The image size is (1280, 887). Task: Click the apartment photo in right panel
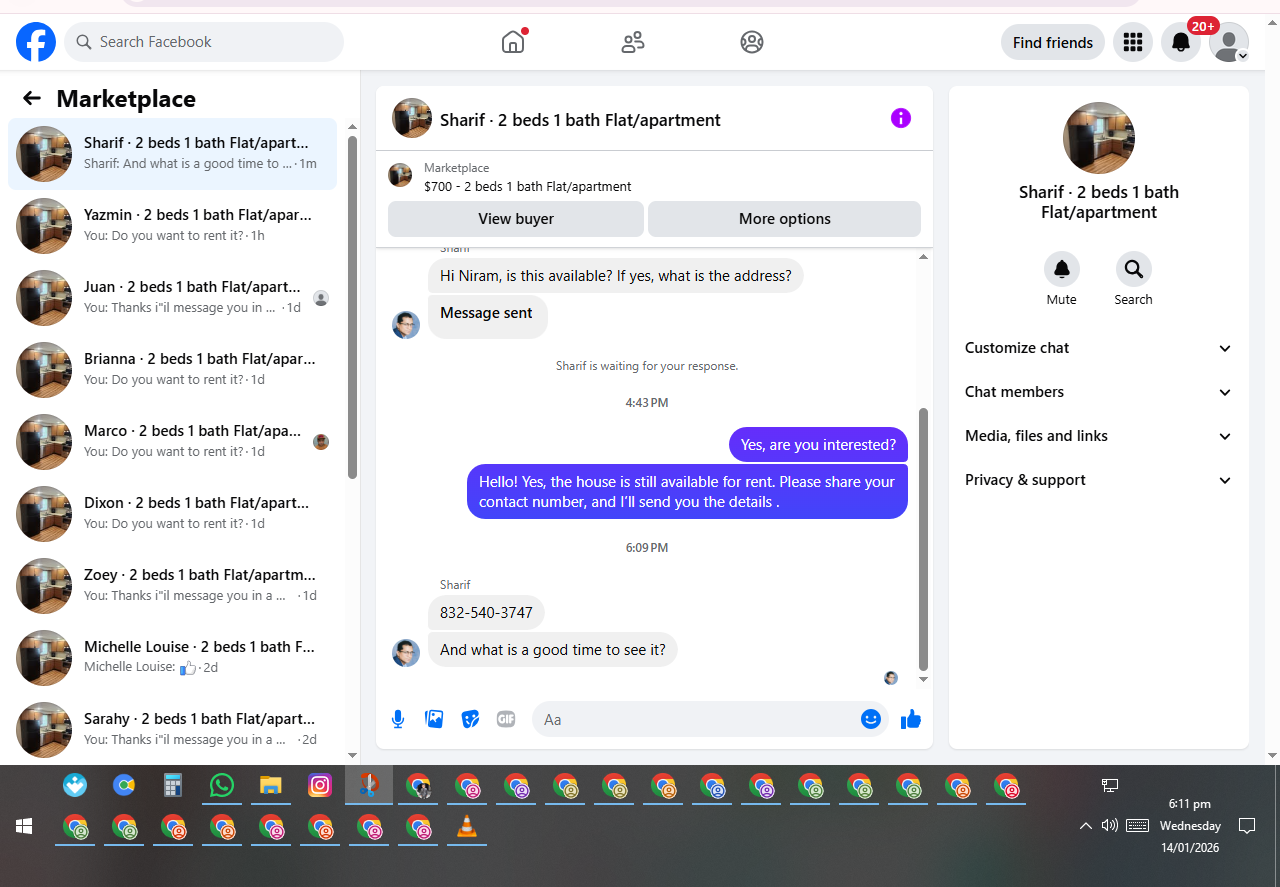click(1099, 138)
